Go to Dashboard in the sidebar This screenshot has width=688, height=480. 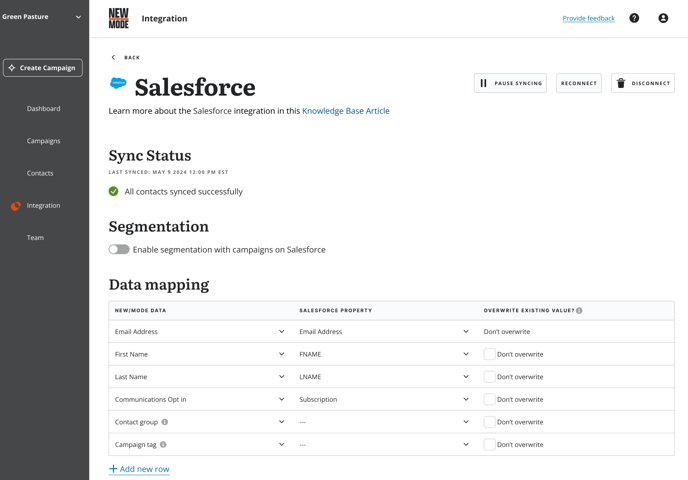point(43,108)
